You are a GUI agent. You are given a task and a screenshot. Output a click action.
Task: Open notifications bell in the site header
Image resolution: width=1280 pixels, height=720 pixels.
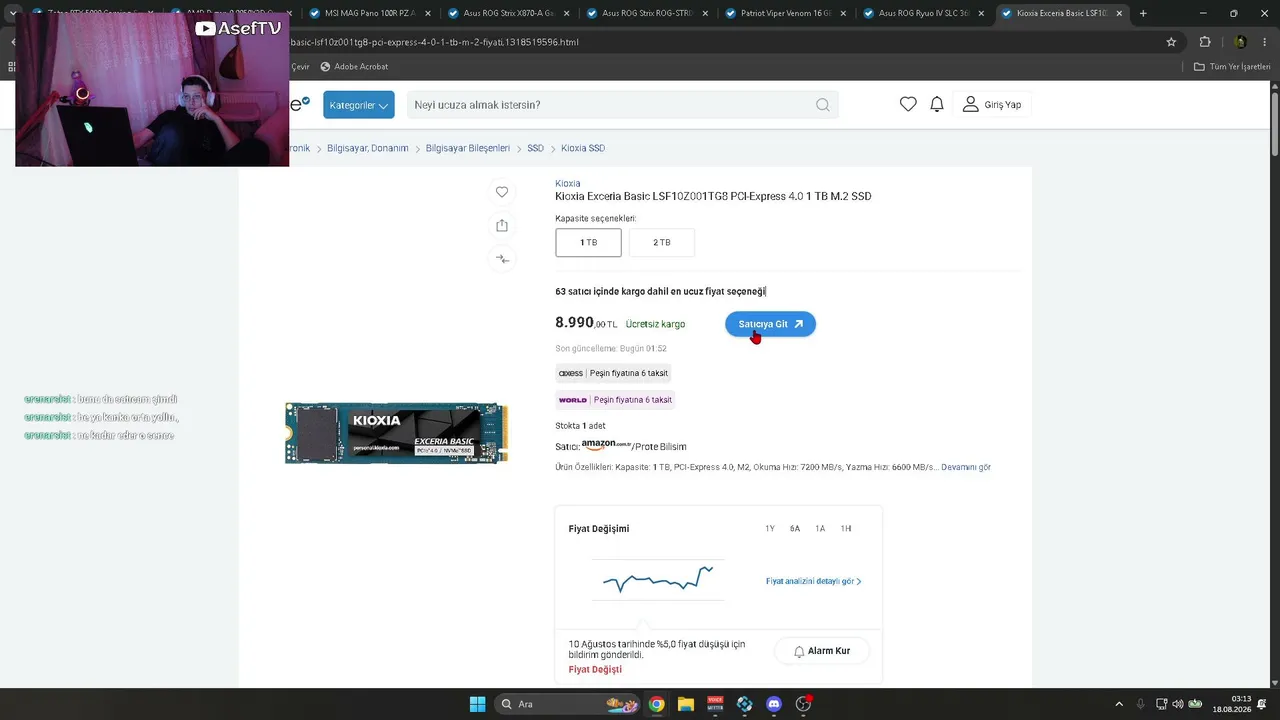pyautogui.click(x=937, y=104)
